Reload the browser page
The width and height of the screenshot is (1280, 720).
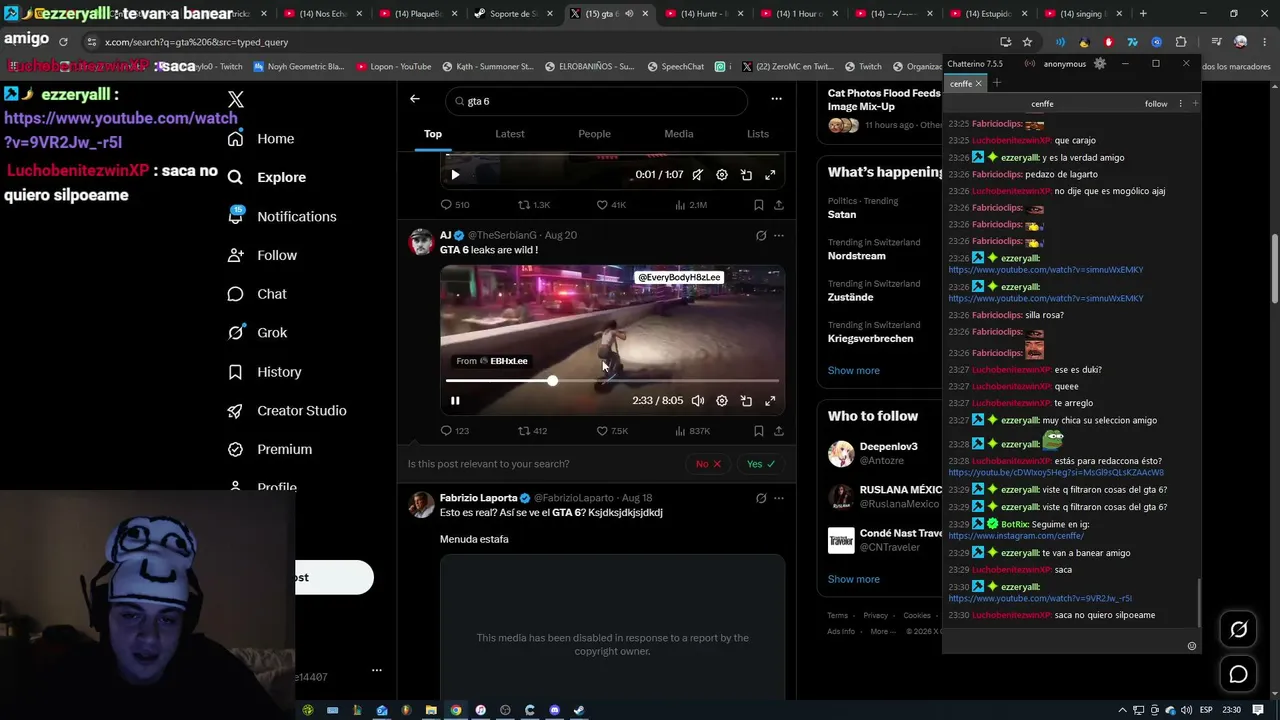pyautogui.click(x=63, y=42)
